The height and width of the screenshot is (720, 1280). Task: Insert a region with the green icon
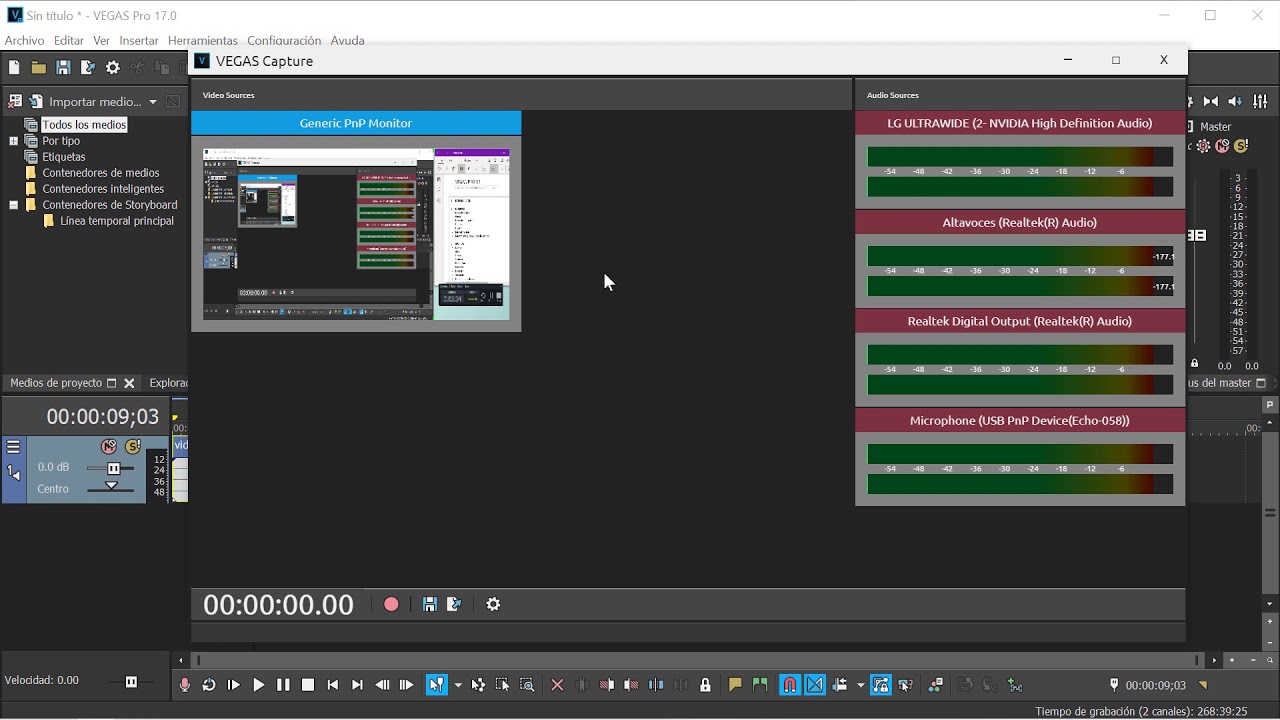pos(760,685)
